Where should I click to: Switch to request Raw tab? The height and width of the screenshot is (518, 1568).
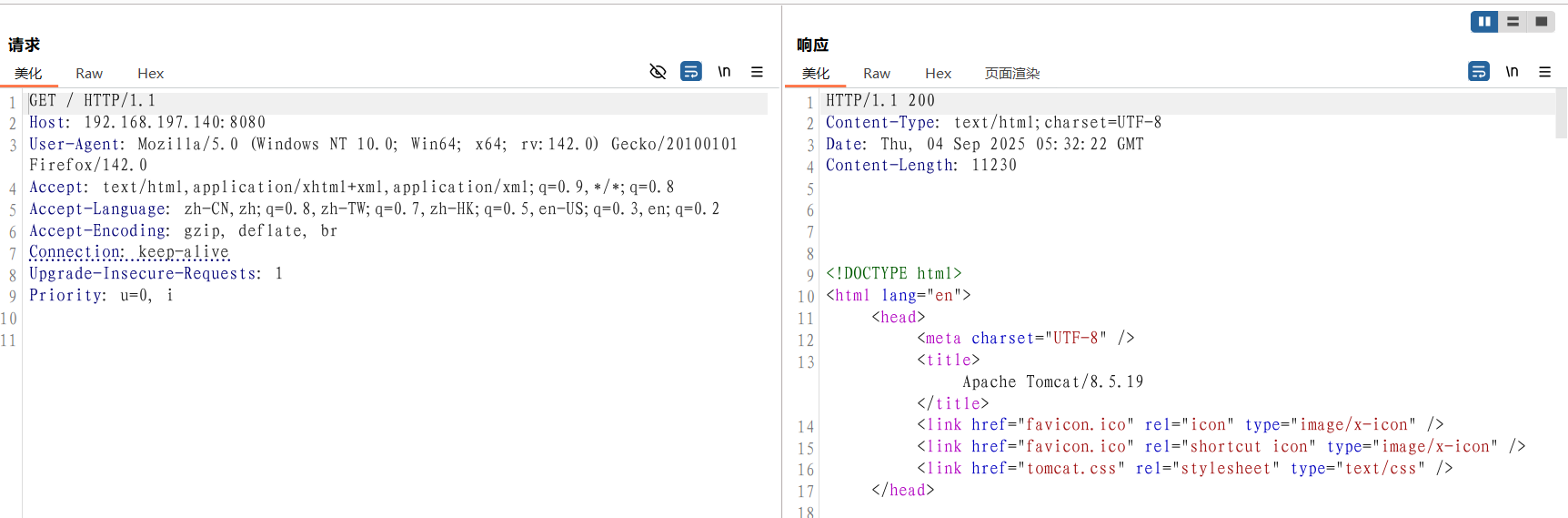(89, 74)
